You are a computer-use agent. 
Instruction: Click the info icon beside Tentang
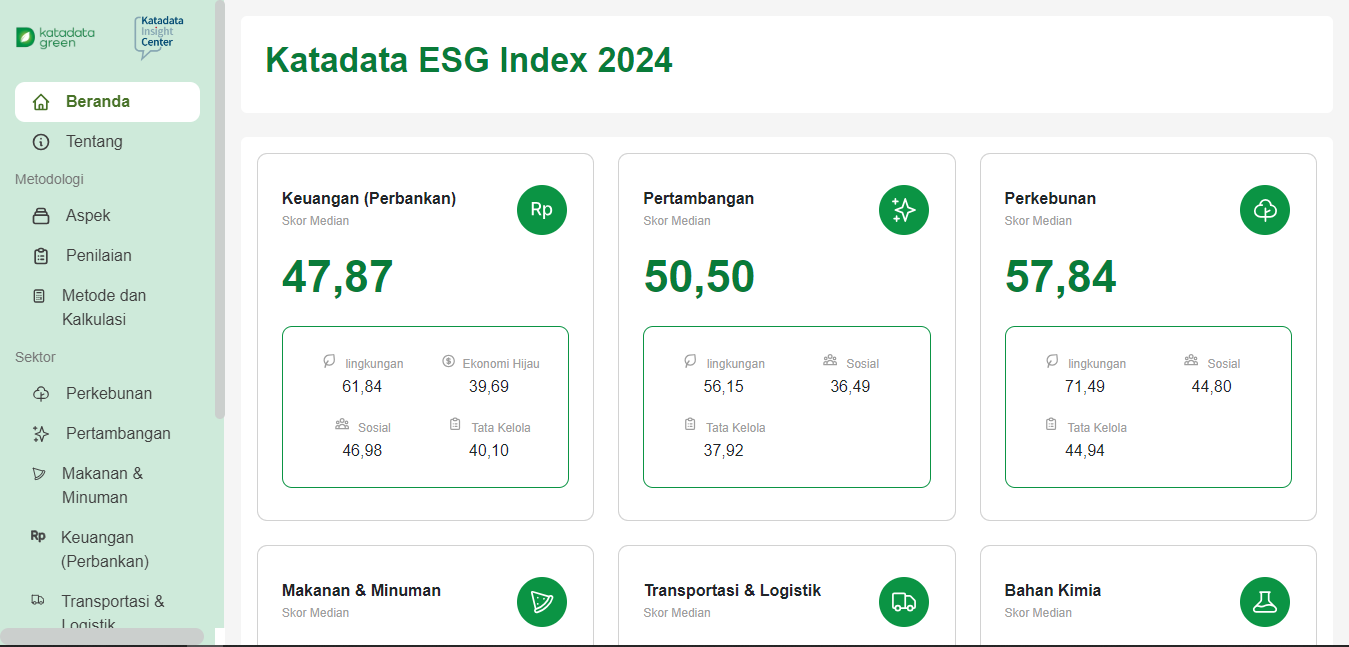(x=40, y=141)
